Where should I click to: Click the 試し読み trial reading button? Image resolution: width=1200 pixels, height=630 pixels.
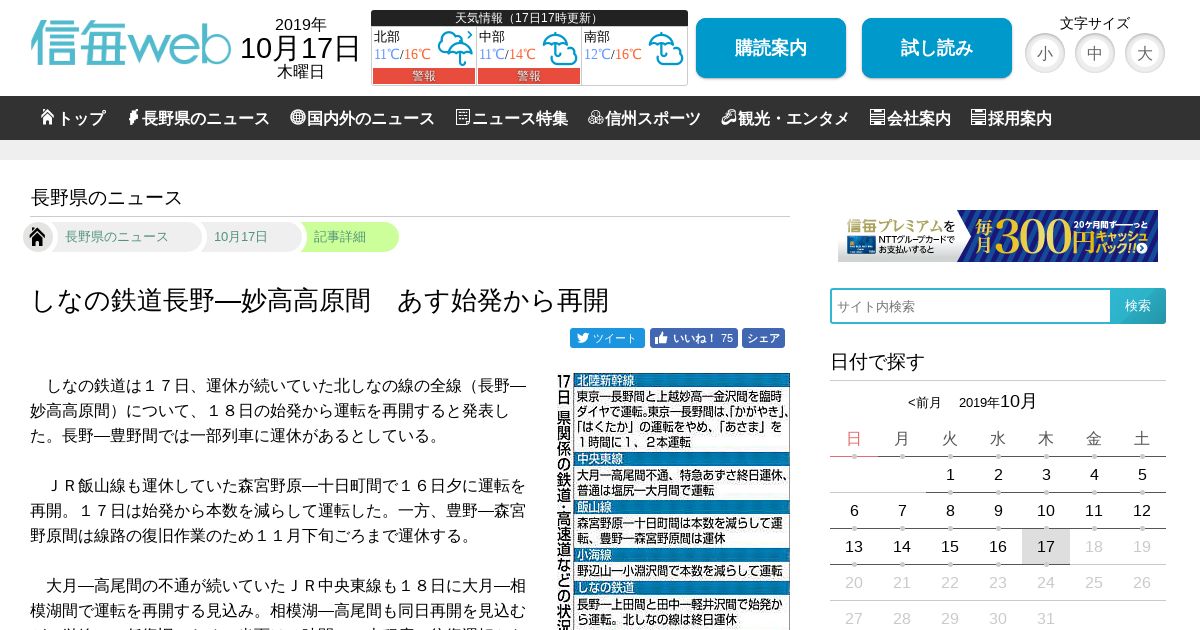937,48
